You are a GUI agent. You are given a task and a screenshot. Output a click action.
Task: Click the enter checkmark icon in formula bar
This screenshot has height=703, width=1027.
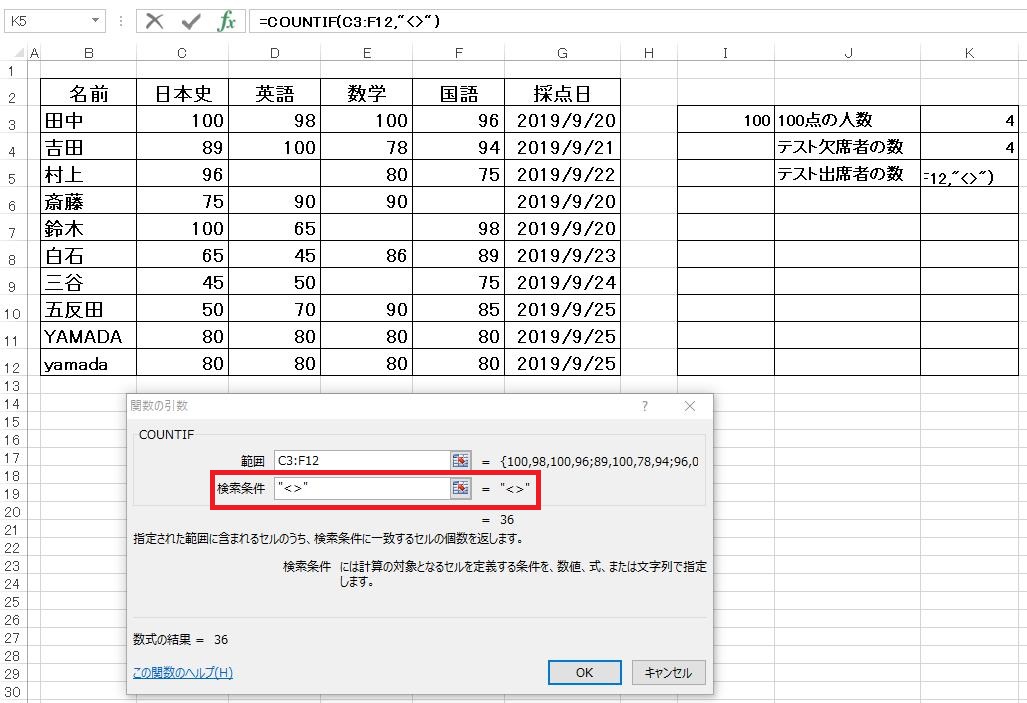[x=191, y=21]
